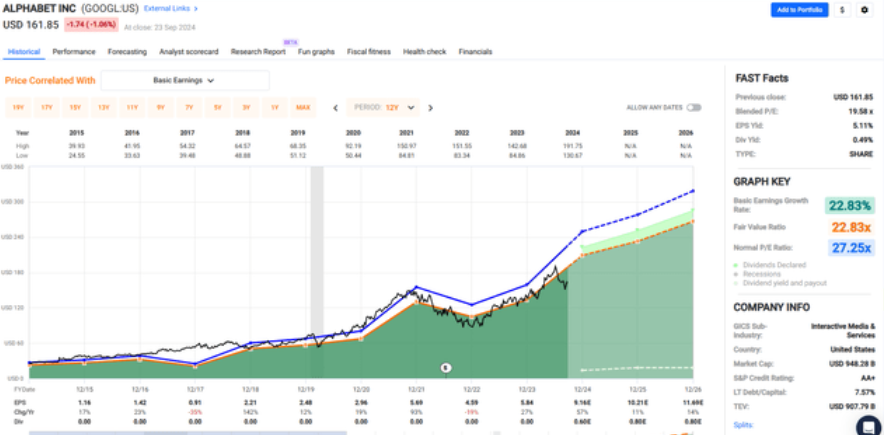Click the -35% Chg/Yr value for 12/17
The image size is (884, 435).
[x=195, y=412]
